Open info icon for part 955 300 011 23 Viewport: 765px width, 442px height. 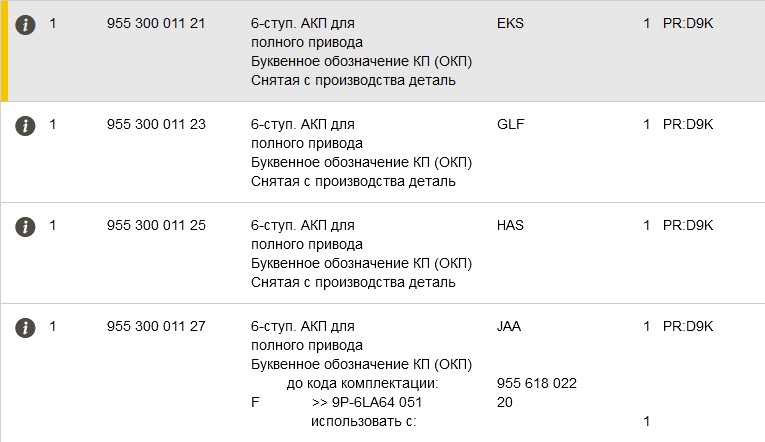[26, 125]
